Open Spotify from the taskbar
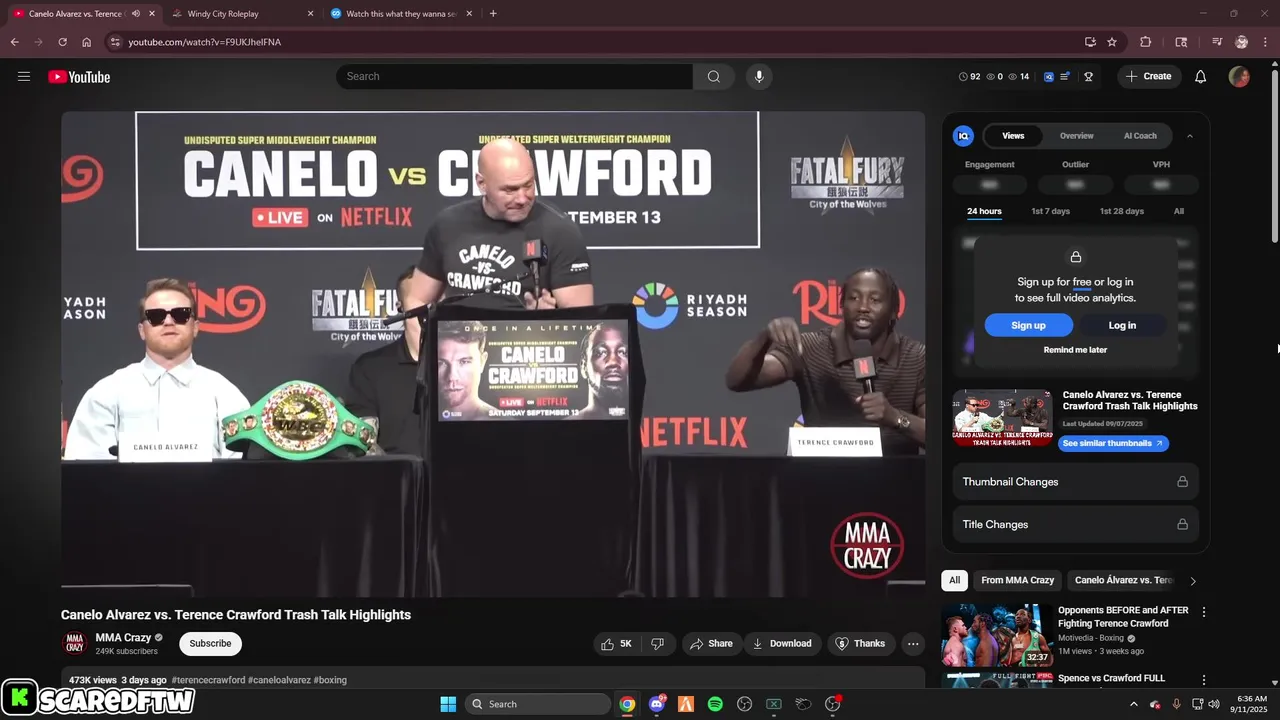Viewport: 1280px width, 720px height. pyautogui.click(x=715, y=704)
